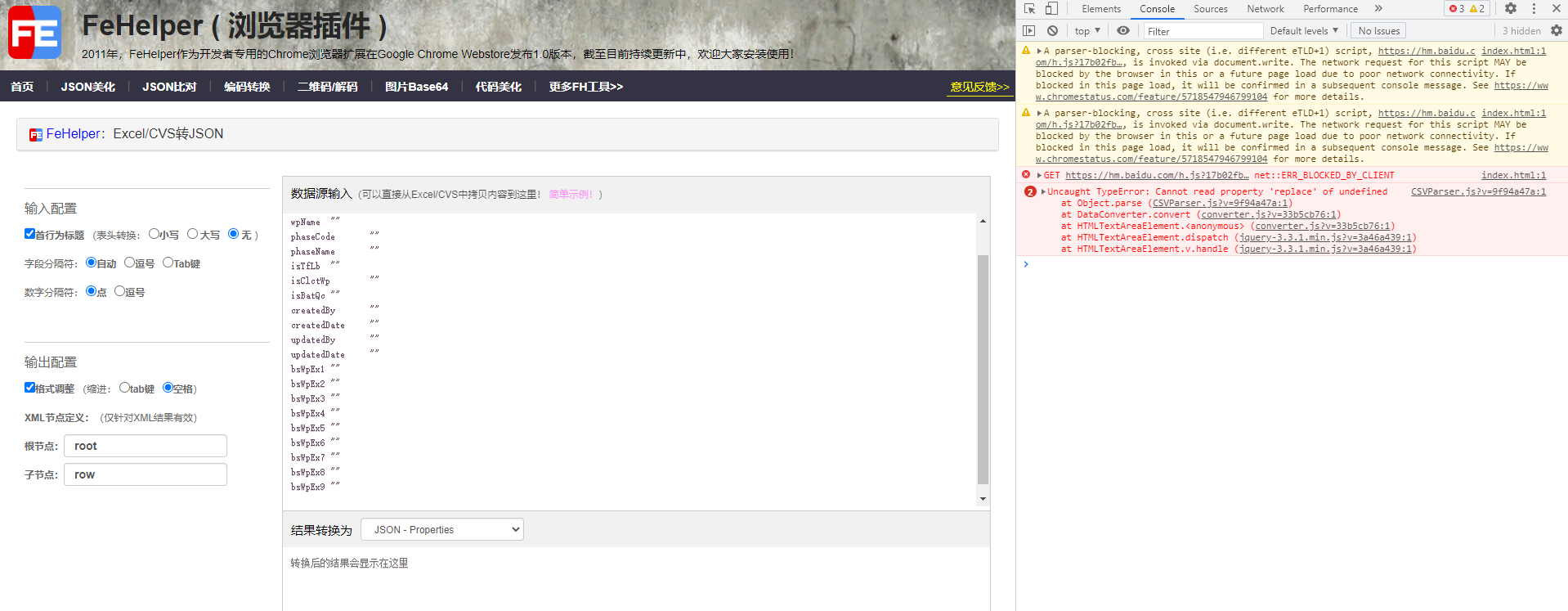Click 简单示例 sample link
Image resolution: width=1568 pixels, height=611 pixels.
coord(571,195)
